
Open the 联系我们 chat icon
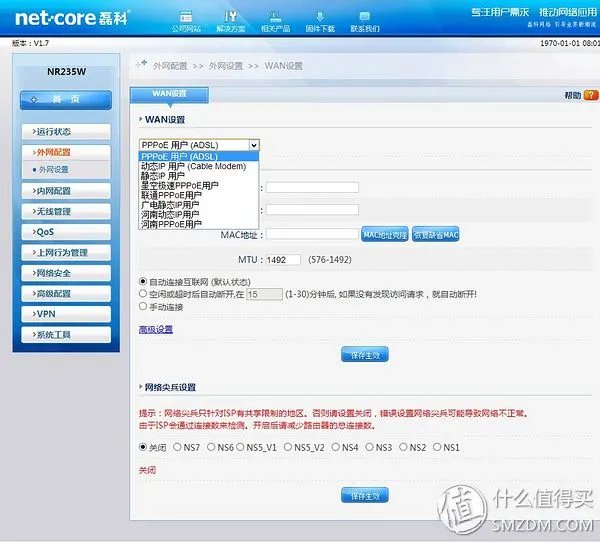coord(365,16)
